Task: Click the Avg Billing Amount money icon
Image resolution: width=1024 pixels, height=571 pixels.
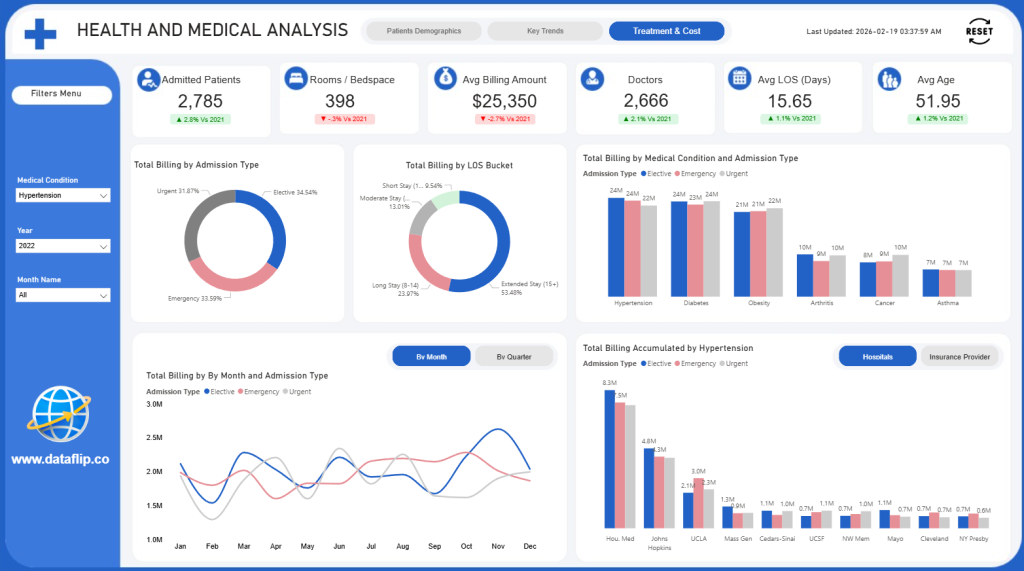Action: pos(445,79)
